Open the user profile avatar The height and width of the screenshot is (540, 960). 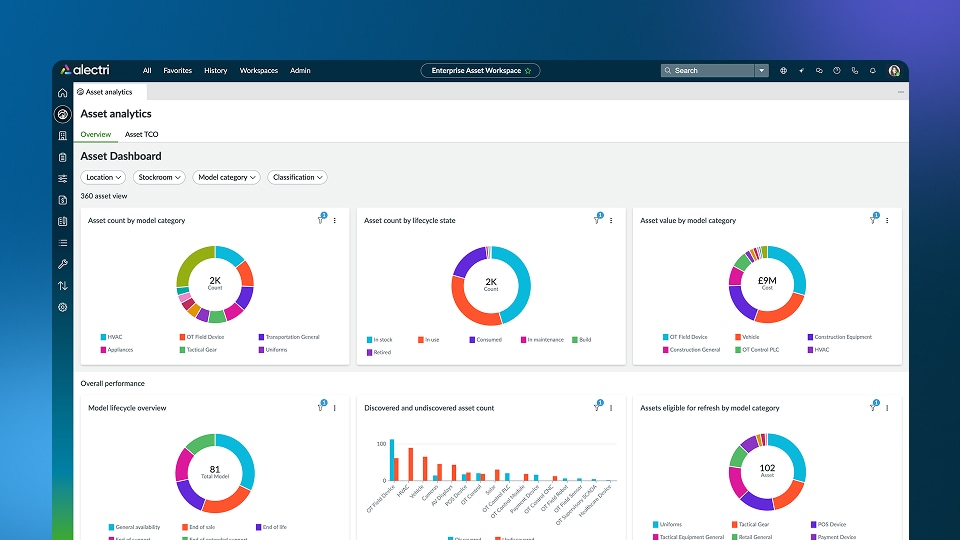point(894,71)
